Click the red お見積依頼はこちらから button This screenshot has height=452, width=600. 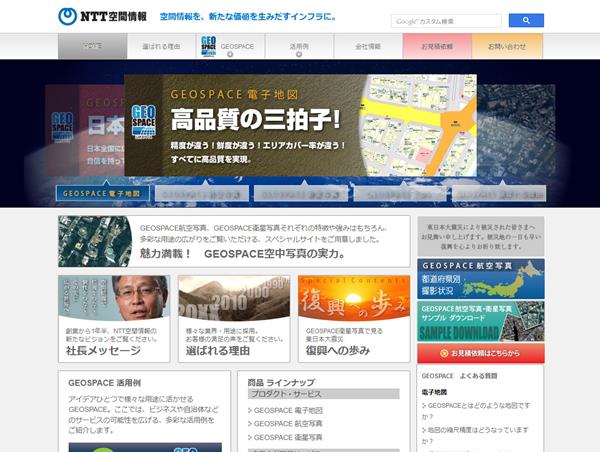click(481, 353)
